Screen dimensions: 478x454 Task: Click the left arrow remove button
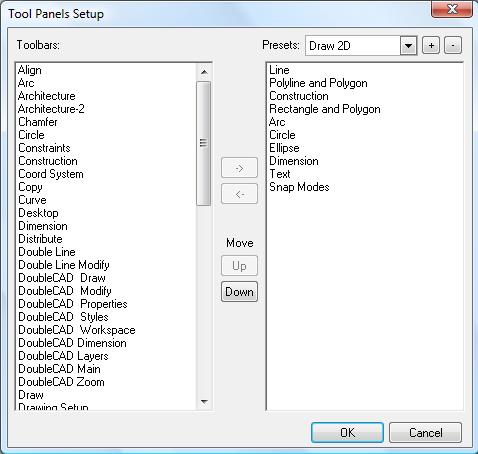point(239,194)
